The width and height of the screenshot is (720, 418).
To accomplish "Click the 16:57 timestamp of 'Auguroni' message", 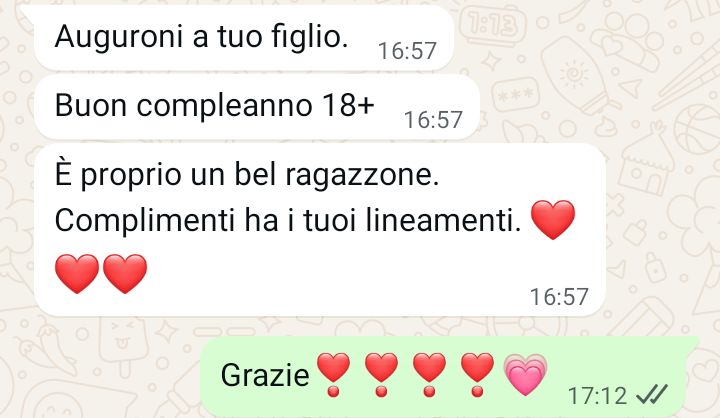I will 407,51.
